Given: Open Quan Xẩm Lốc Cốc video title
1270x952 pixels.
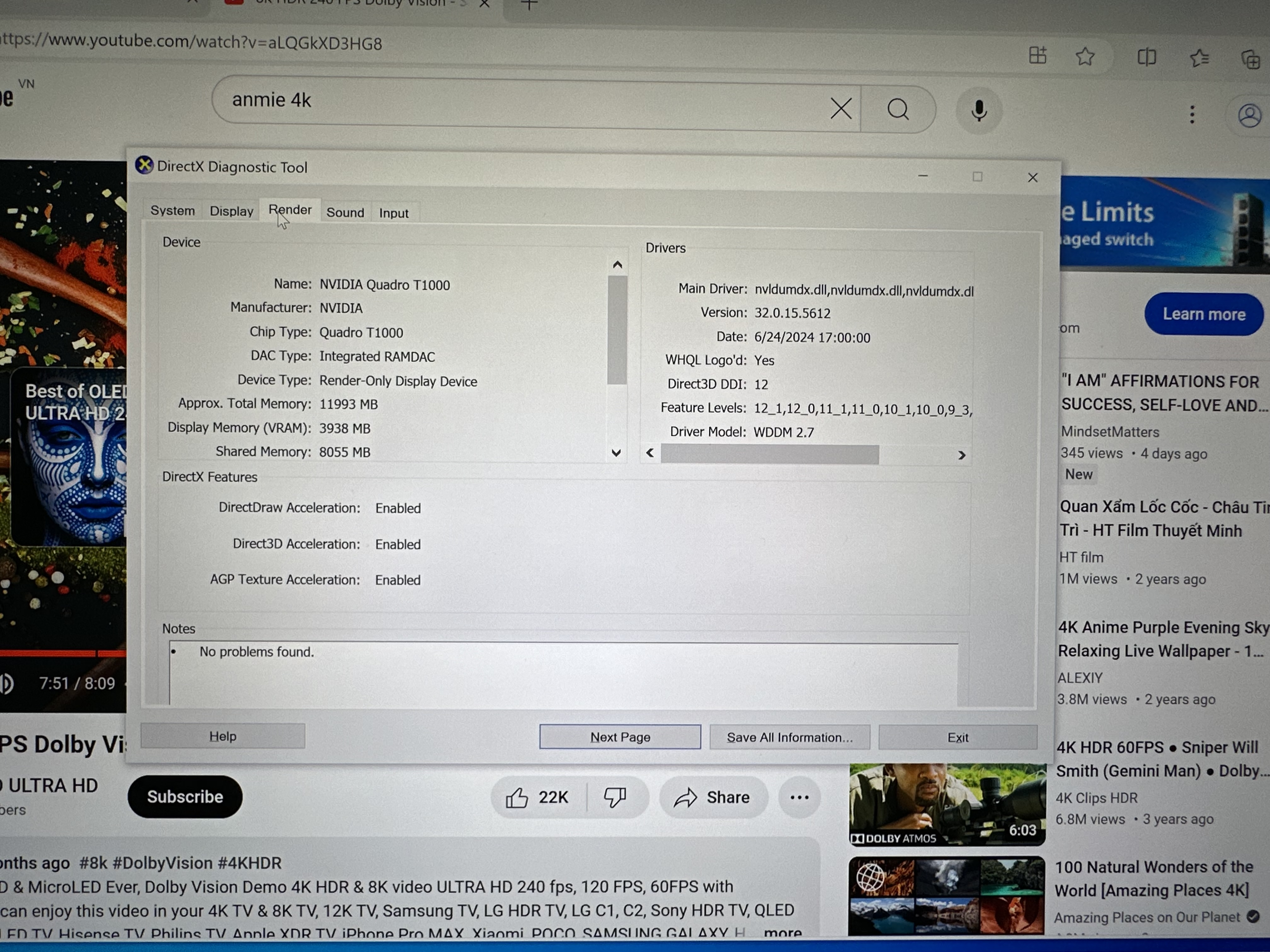Looking at the screenshot, I should coord(1164,519).
